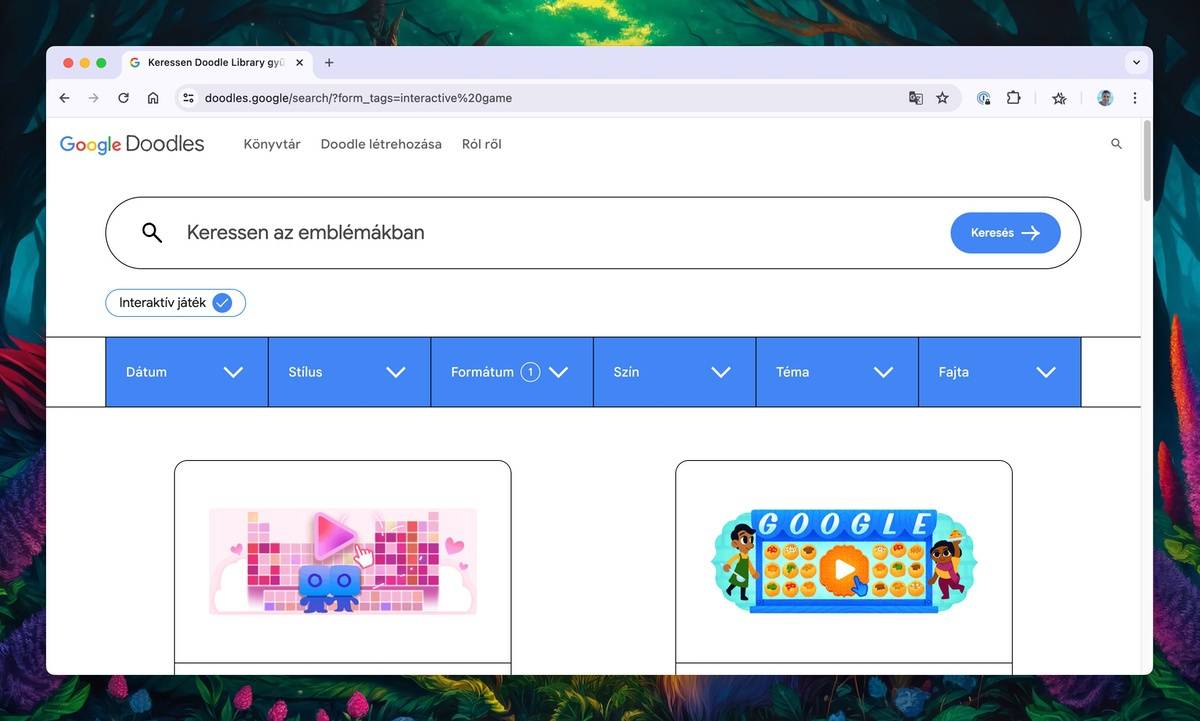Click the browser forward arrow
This screenshot has width=1200, height=721.
click(x=93, y=98)
